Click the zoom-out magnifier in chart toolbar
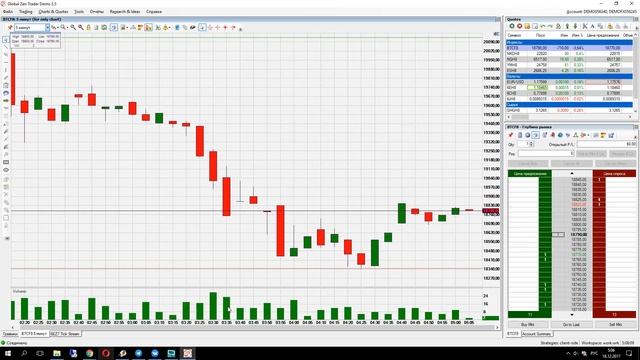Viewport: 640px width, 360px height. pos(81,27)
